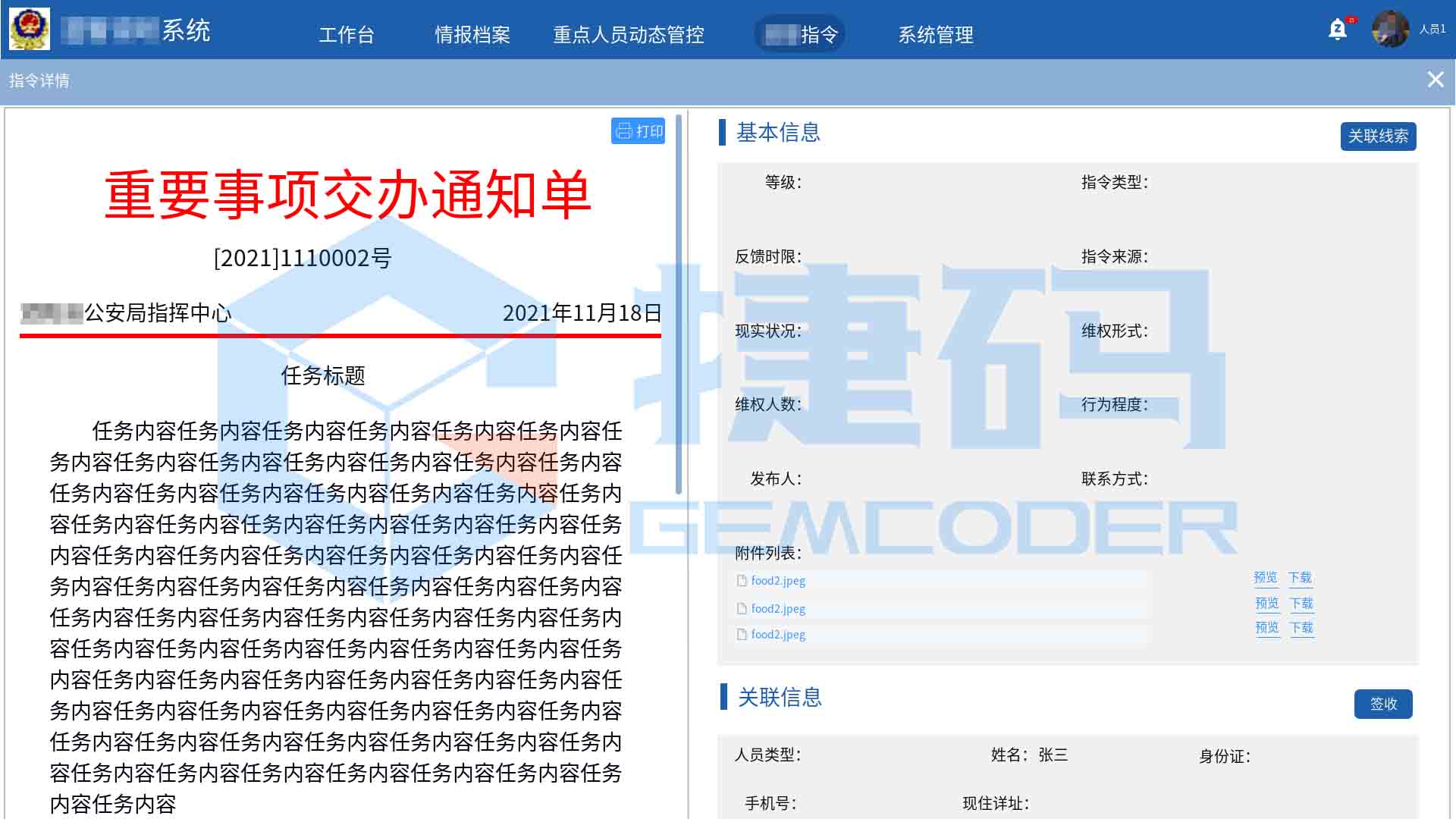
Task: Open the second food2.jpeg attachment link
Action: click(x=778, y=607)
